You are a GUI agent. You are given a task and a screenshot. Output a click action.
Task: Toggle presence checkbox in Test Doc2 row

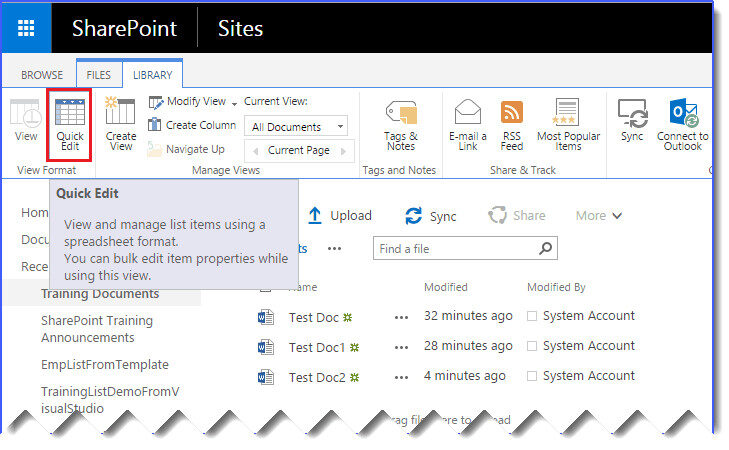point(532,376)
